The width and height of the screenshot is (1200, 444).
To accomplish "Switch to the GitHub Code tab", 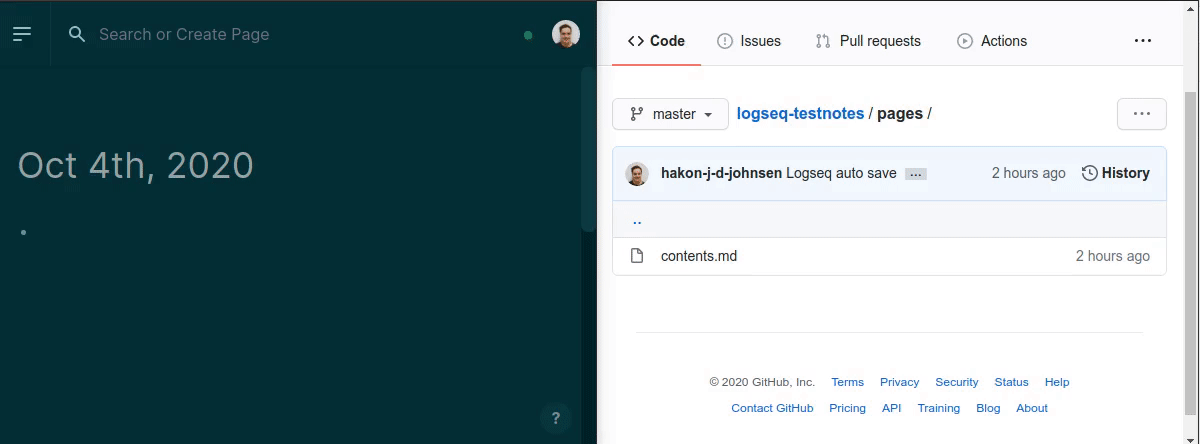I will 656,41.
